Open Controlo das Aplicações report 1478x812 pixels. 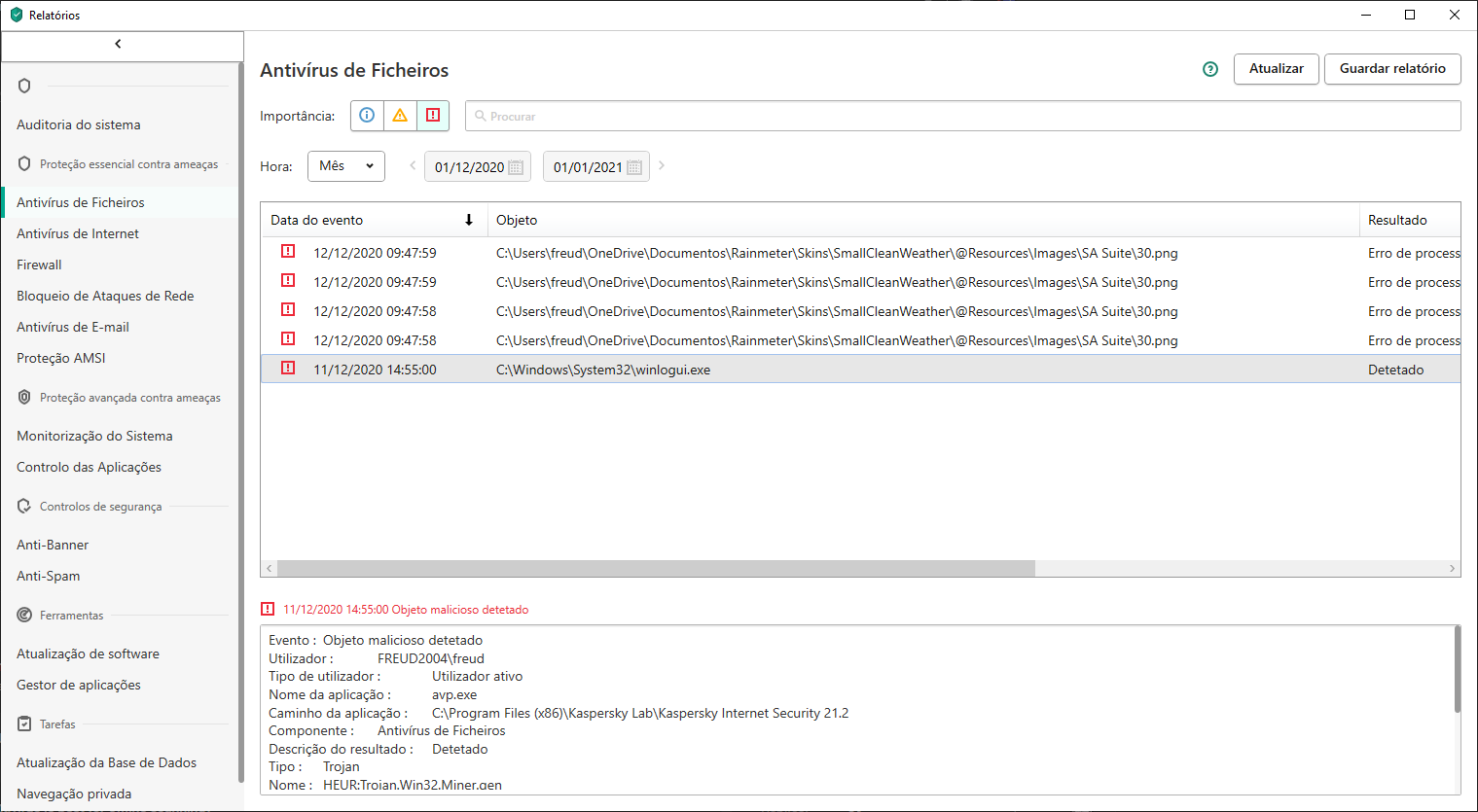pyautogui.click(x=90, y=467)
